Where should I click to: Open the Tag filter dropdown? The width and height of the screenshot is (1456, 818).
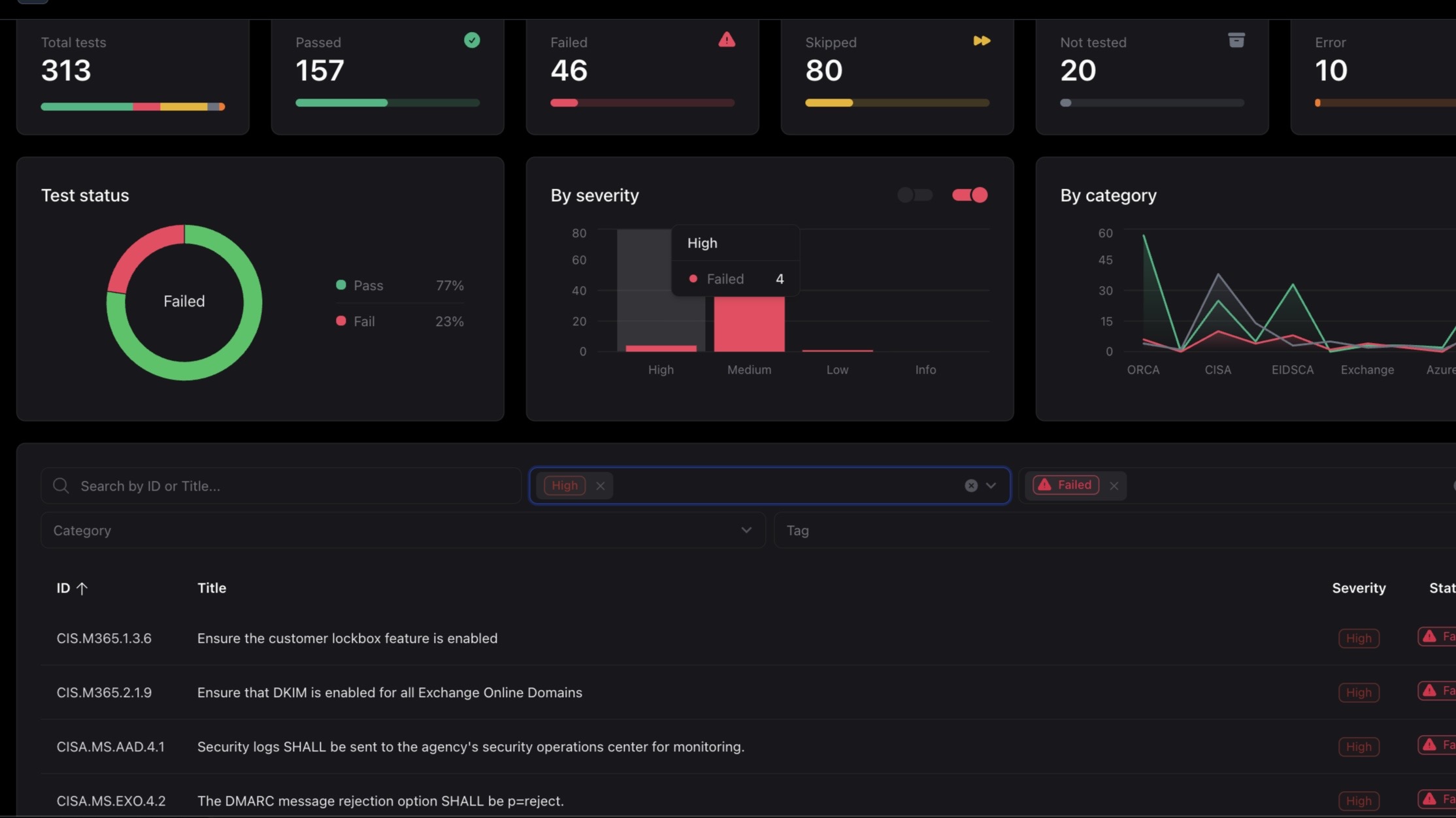(1115, 530)
